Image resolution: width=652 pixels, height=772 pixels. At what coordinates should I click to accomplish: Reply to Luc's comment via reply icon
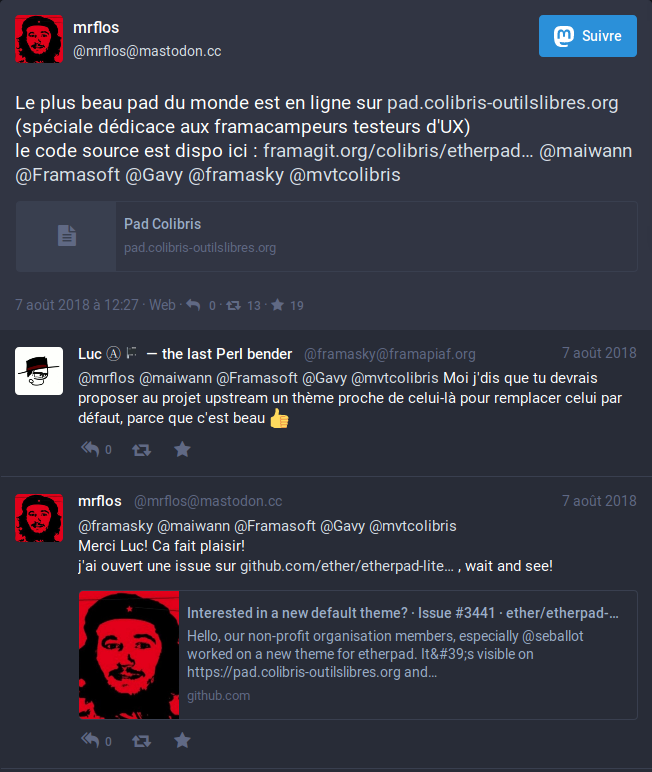click(x=91, y=449)
